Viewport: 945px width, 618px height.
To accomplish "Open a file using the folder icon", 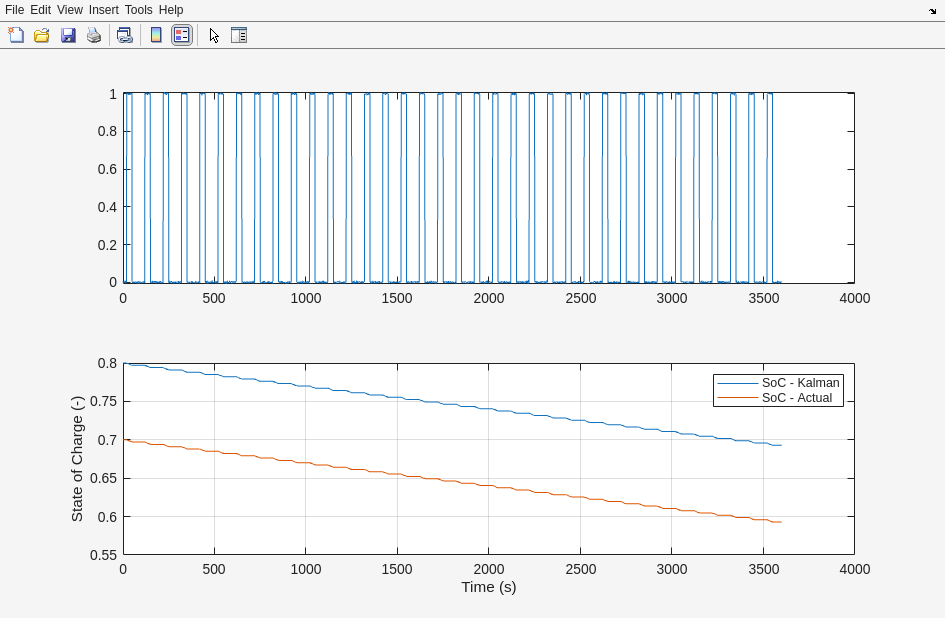I will click(42, 35).
